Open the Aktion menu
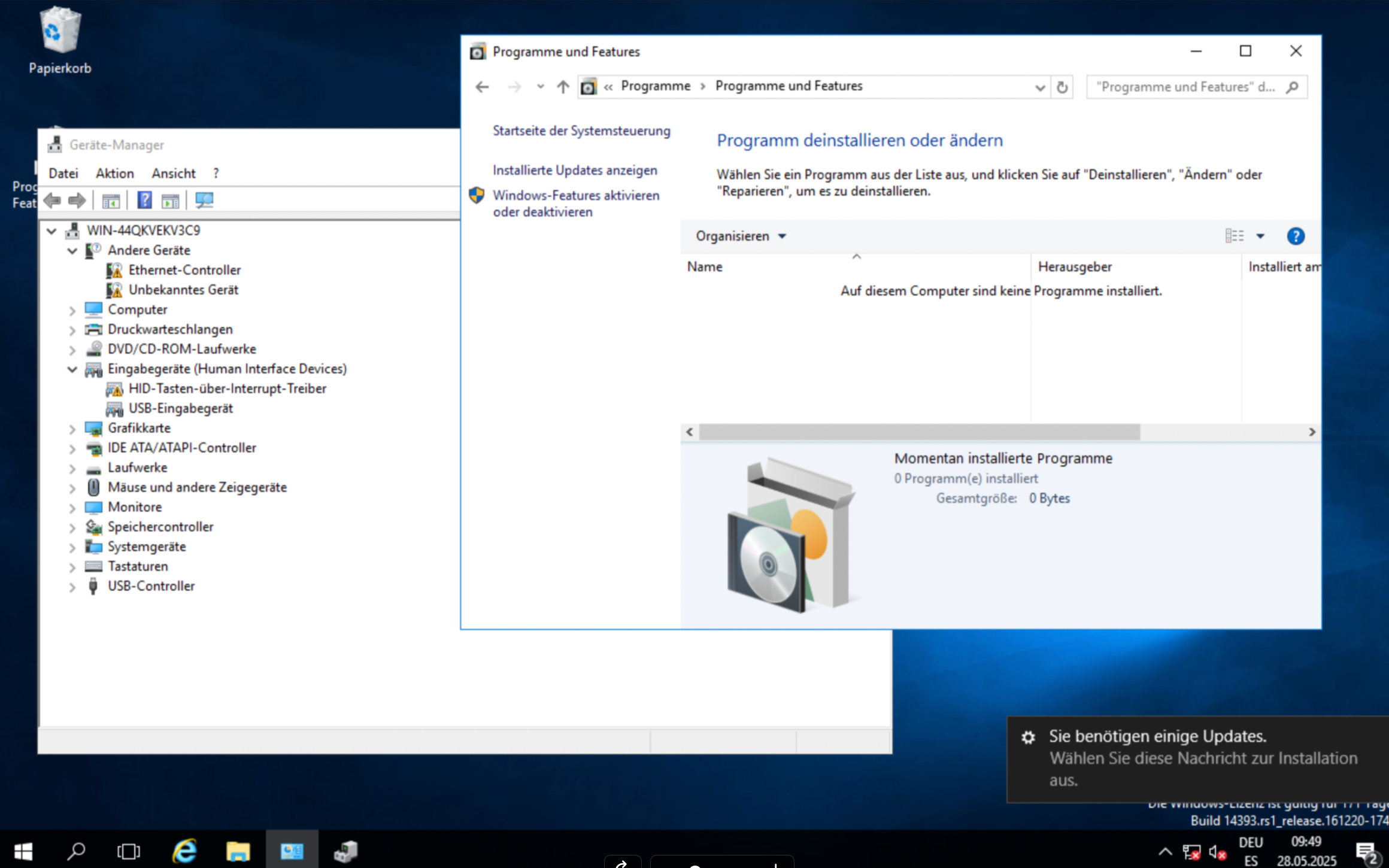This screenshot has width=1389, height=868. point(114,174)
